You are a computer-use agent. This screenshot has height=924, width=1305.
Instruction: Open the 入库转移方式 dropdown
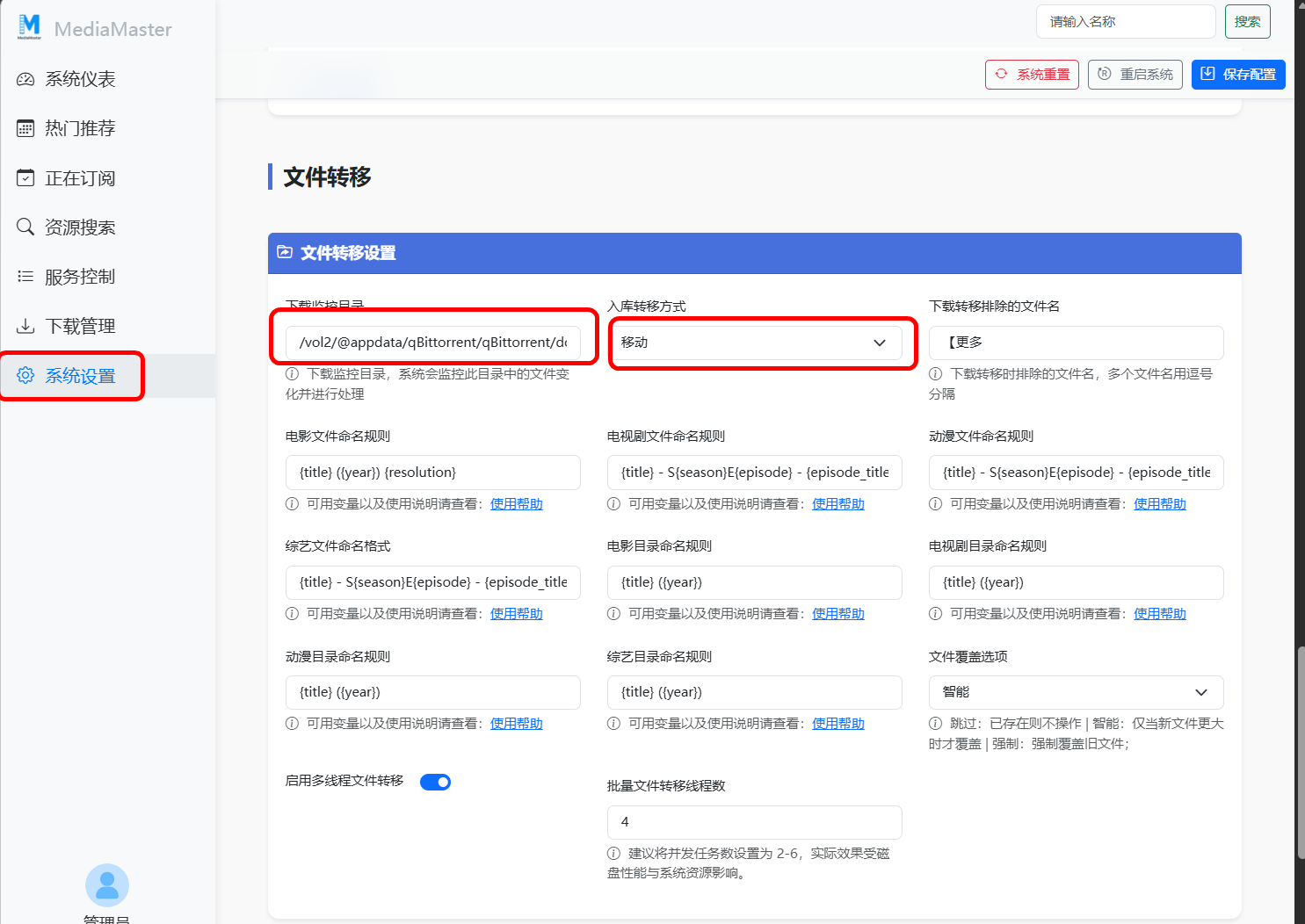point(761,343)
